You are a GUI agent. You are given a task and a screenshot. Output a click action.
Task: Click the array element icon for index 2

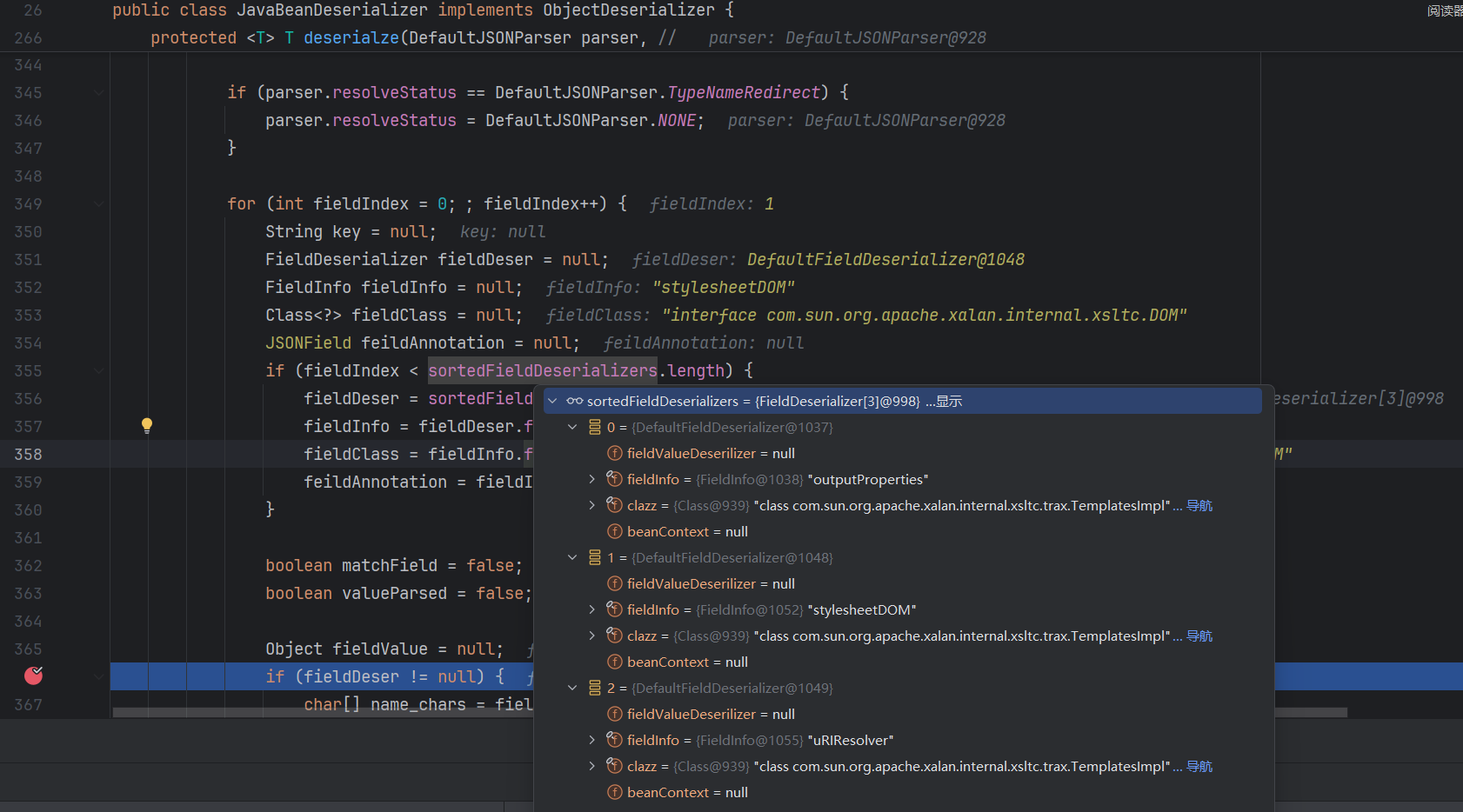coord(595,688)
